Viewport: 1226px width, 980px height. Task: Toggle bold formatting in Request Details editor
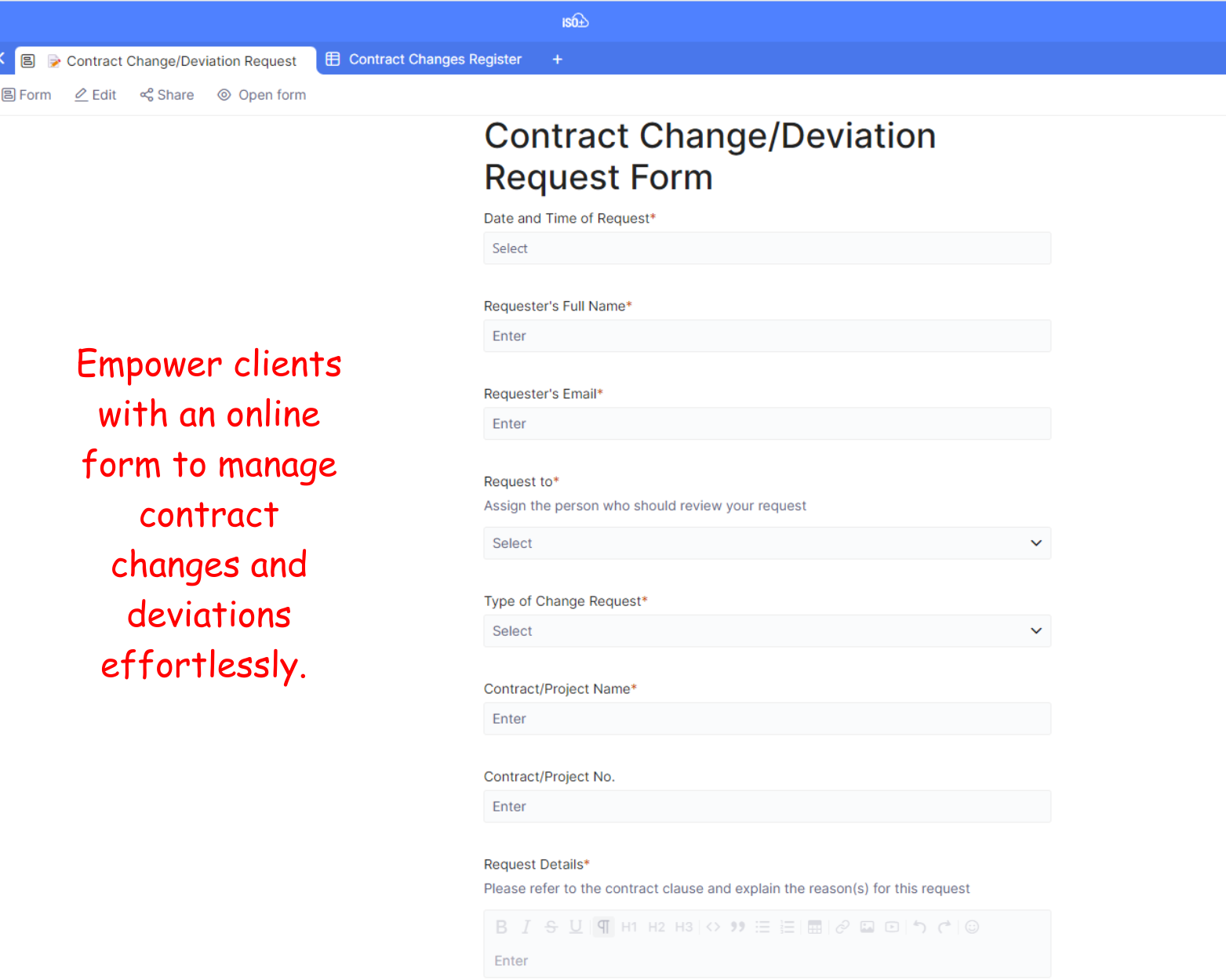click(501, 927)
